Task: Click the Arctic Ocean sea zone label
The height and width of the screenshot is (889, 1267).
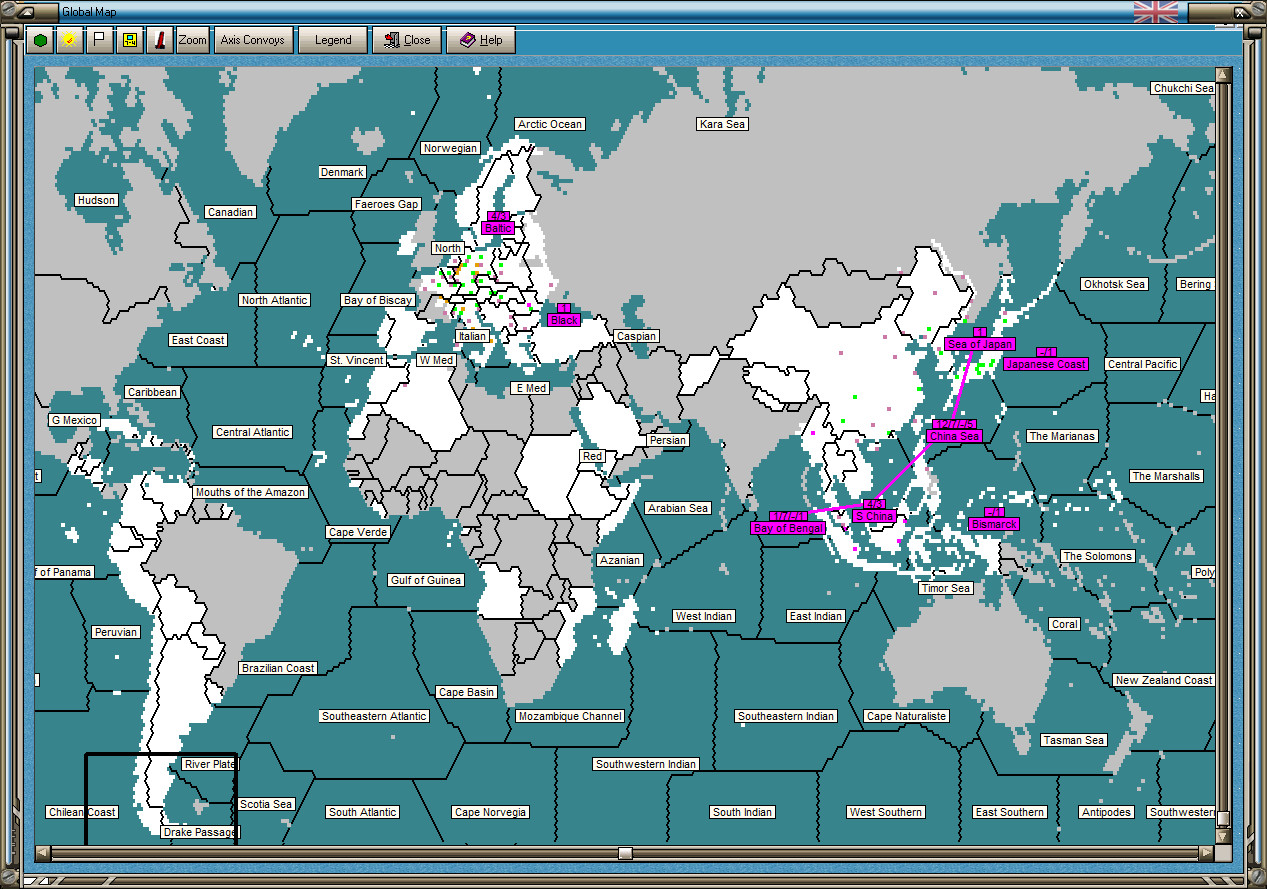Action: click(x=550, y=124)
